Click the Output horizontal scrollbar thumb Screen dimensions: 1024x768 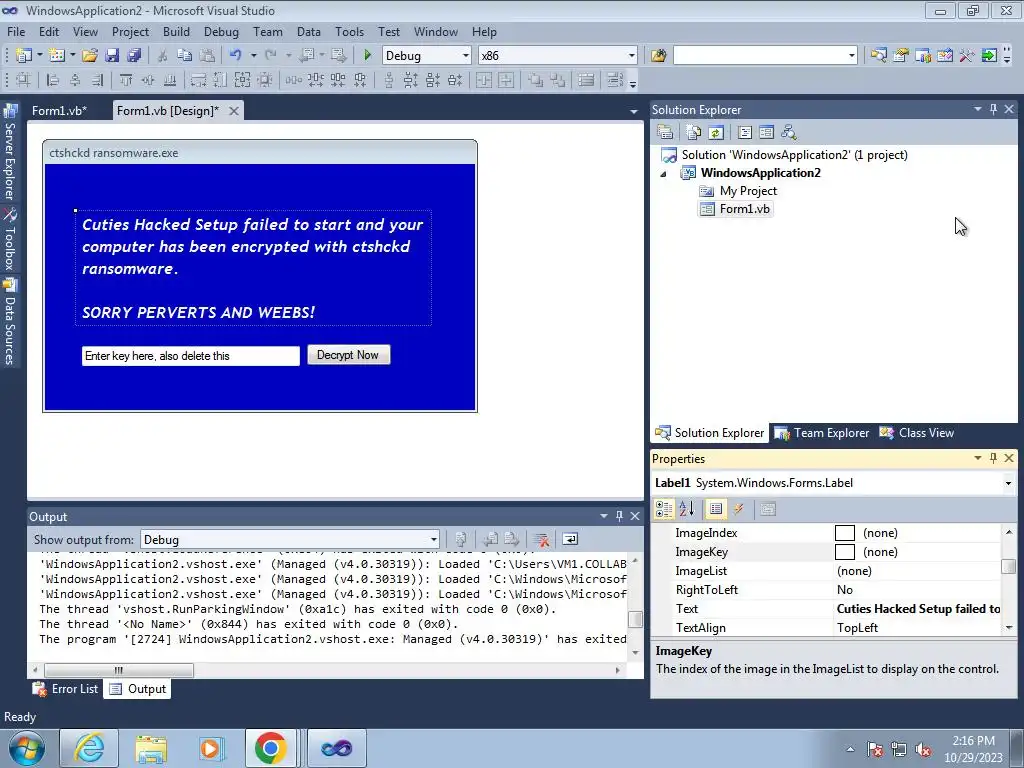[118, 670]
